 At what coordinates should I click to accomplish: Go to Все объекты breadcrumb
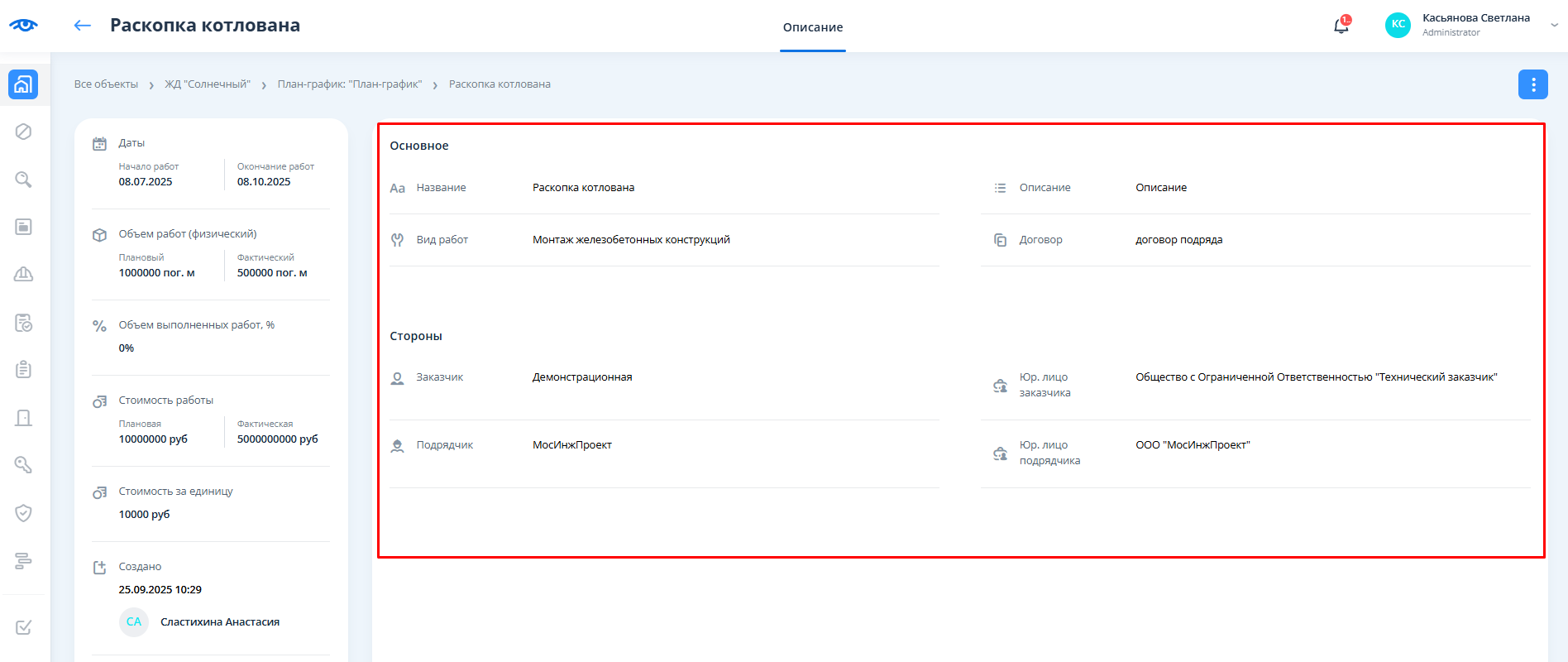106,84
